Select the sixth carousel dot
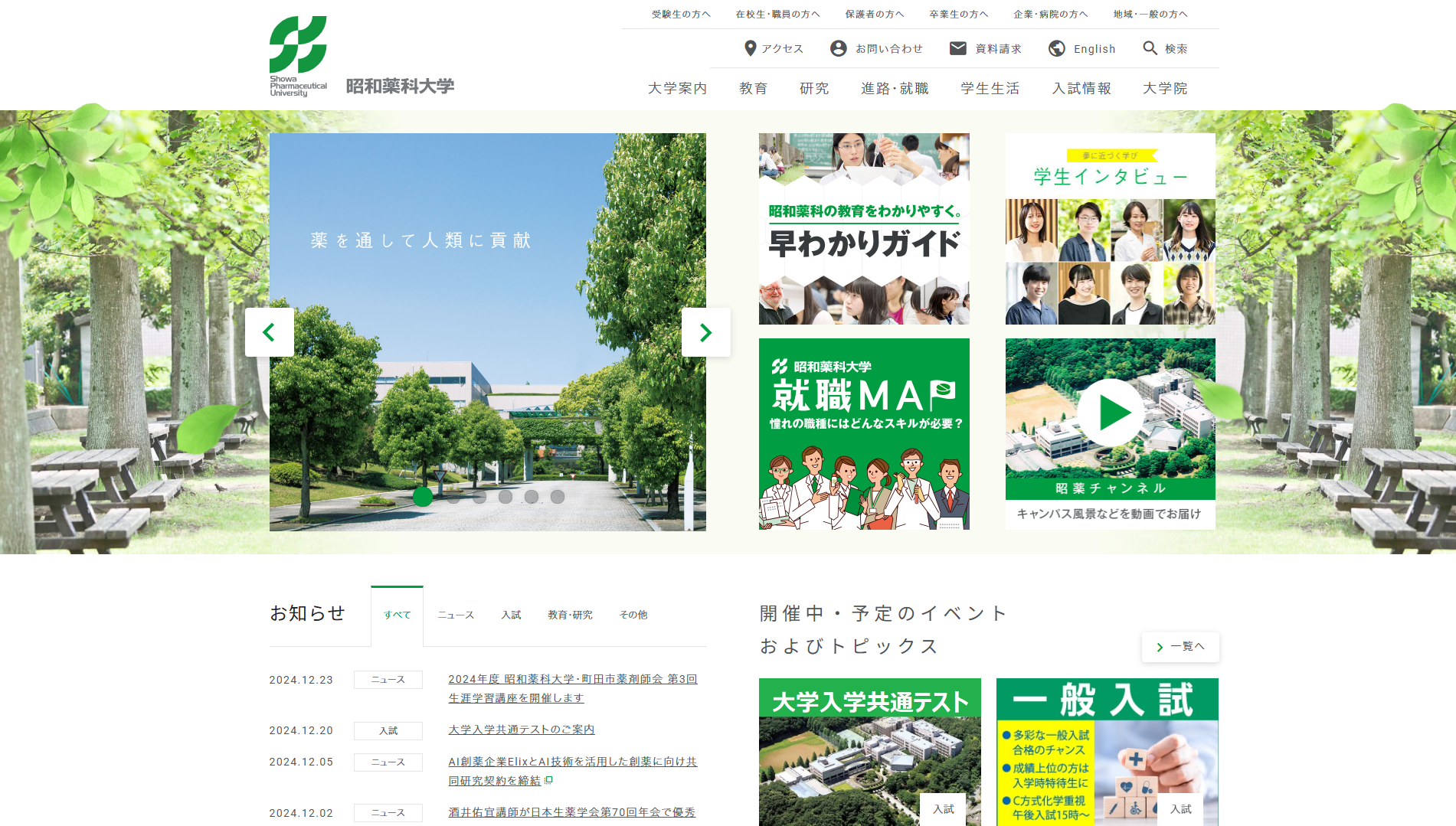The image size is (1456, 826). coord(558,497)
